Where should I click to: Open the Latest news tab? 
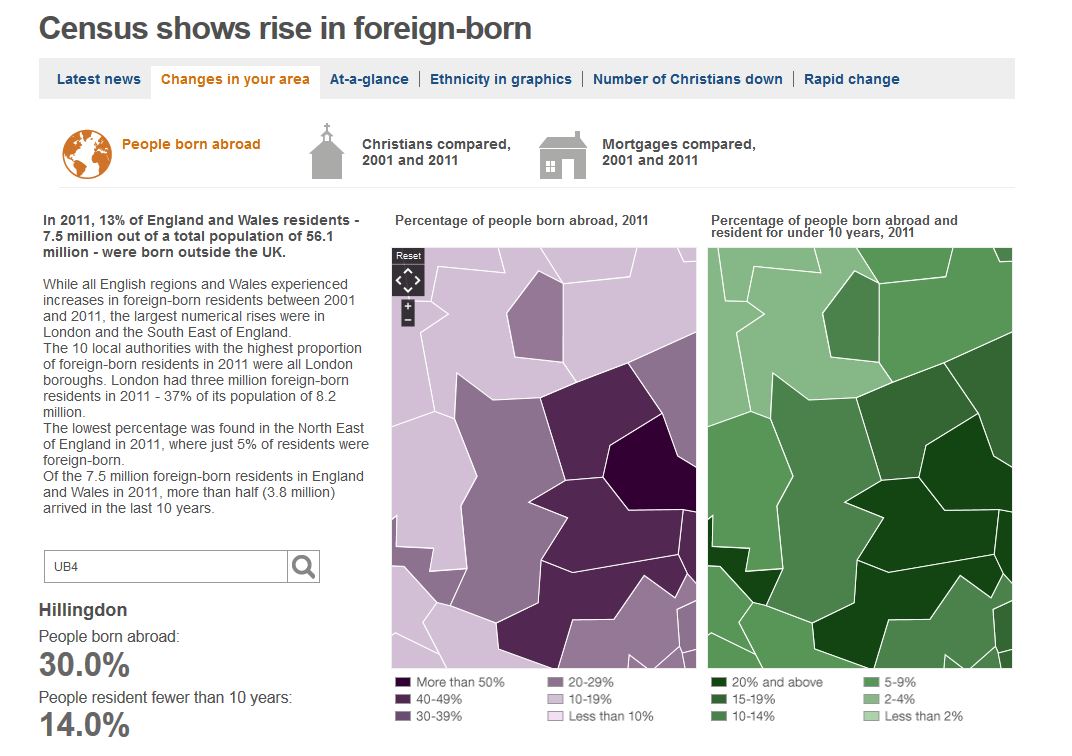click(98, 79)
